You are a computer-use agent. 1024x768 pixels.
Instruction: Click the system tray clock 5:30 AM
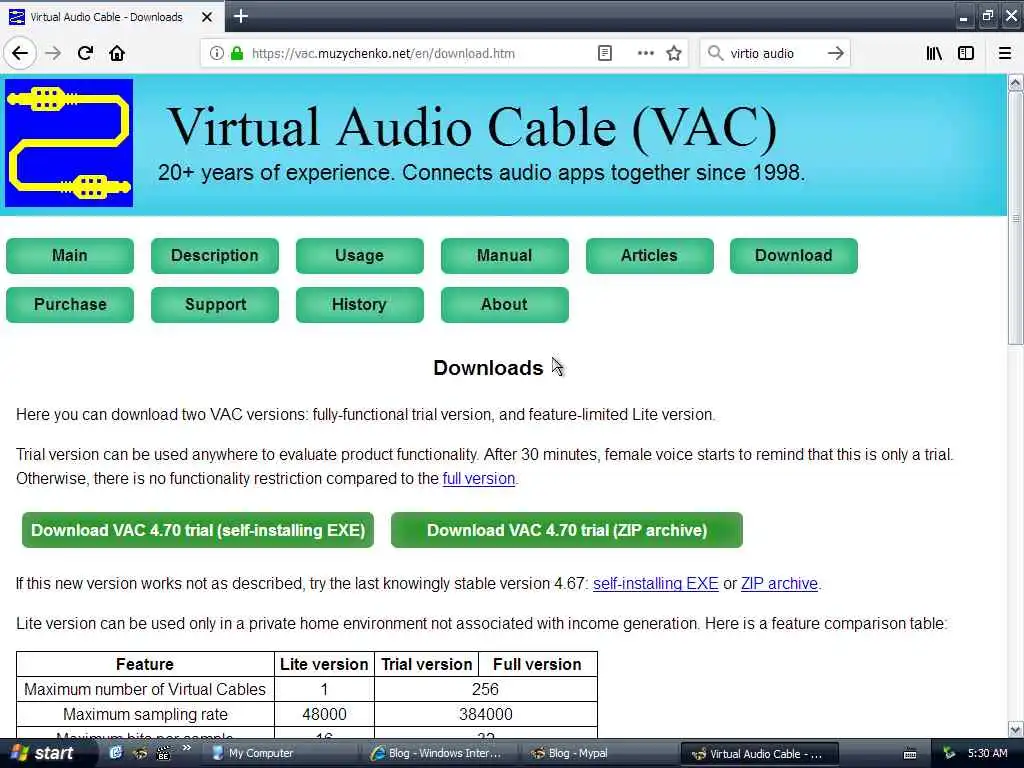(987, 753)
